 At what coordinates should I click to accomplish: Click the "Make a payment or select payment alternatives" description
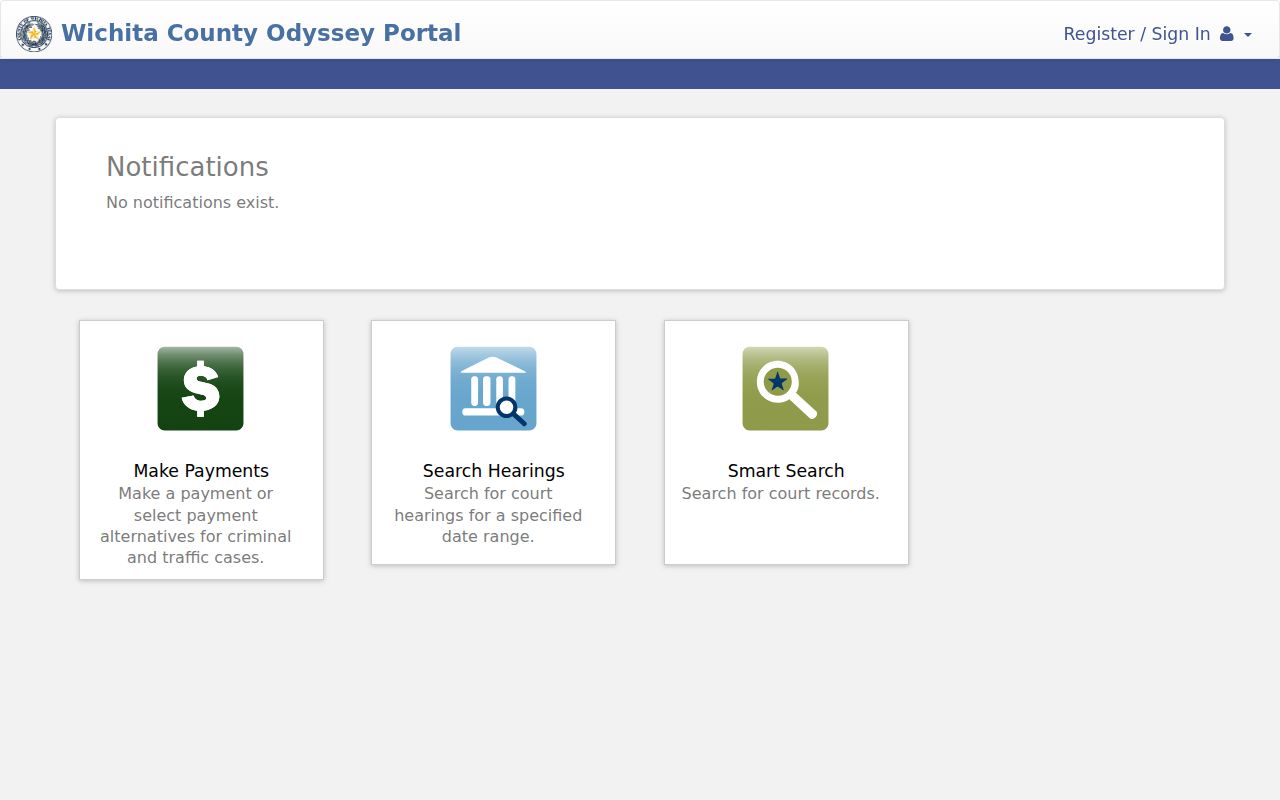pos(196,526)
